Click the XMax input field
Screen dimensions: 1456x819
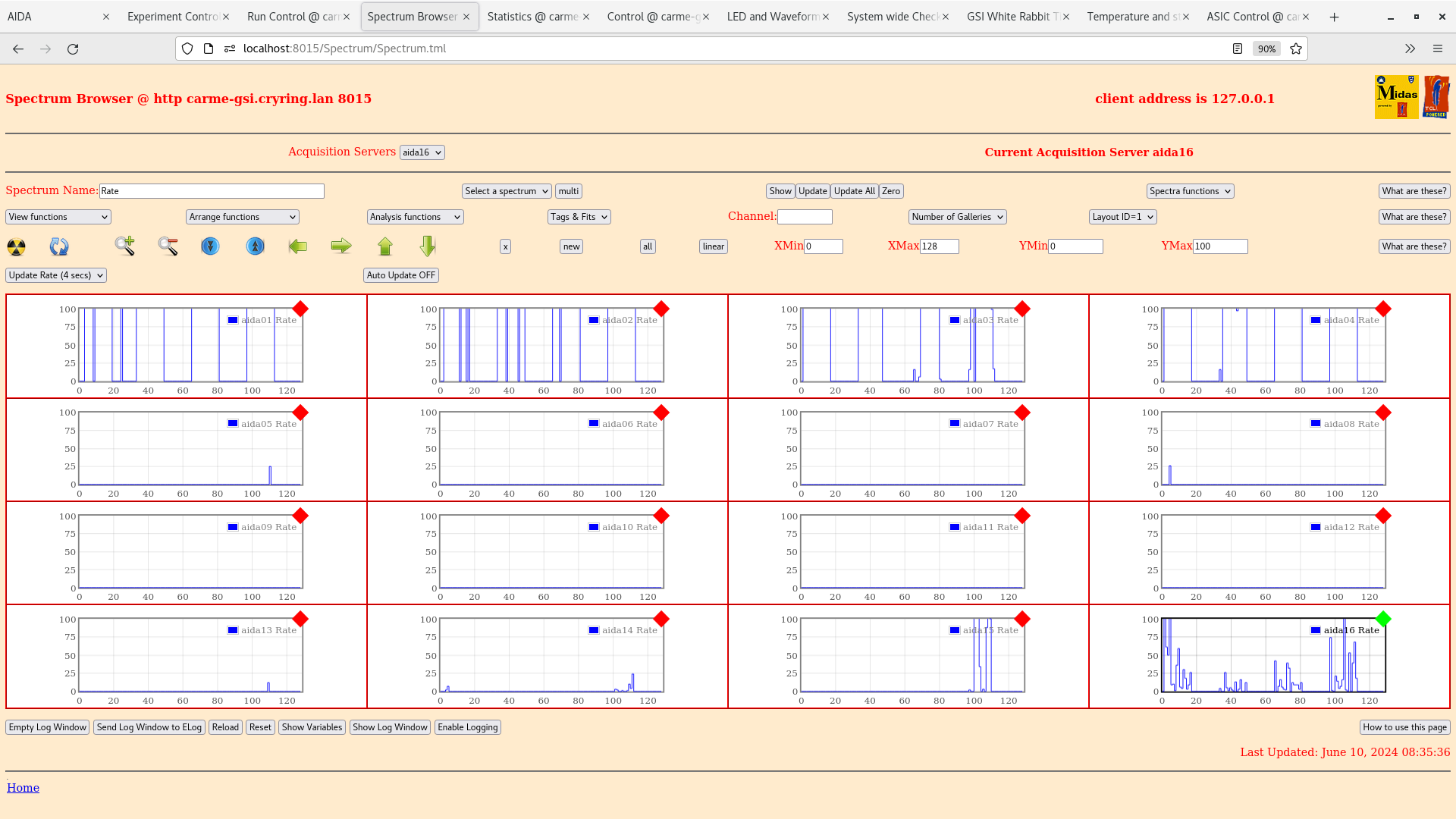click(x=939, y=246)
